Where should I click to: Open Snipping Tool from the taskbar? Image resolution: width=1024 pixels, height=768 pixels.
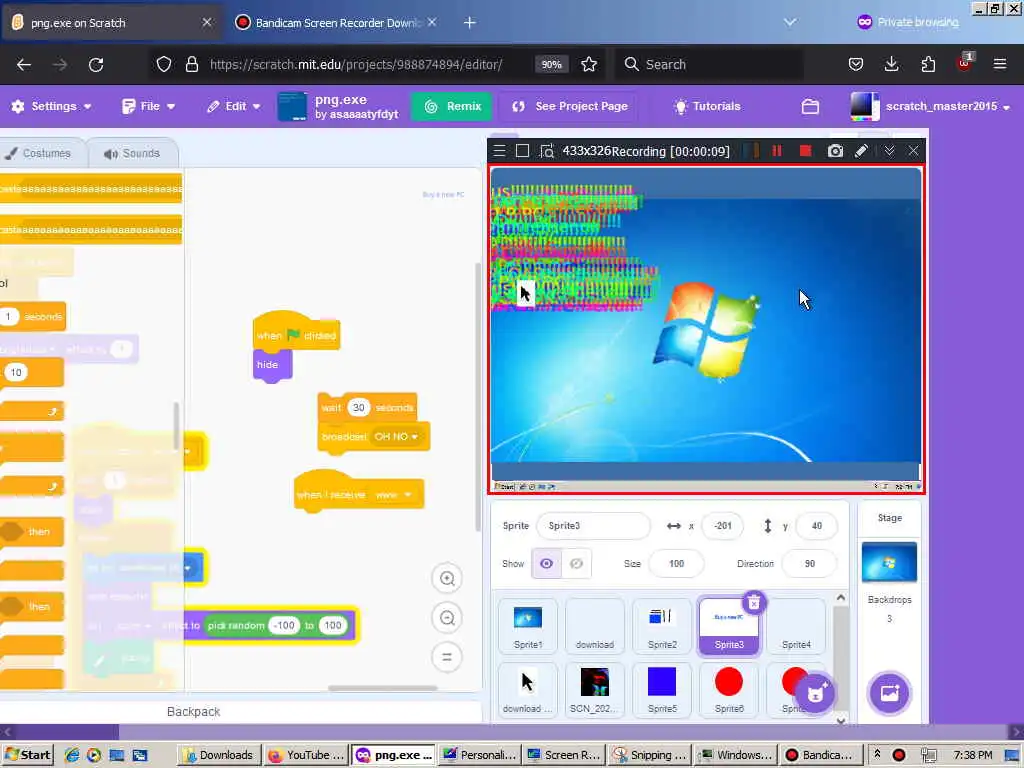point(650,755)
